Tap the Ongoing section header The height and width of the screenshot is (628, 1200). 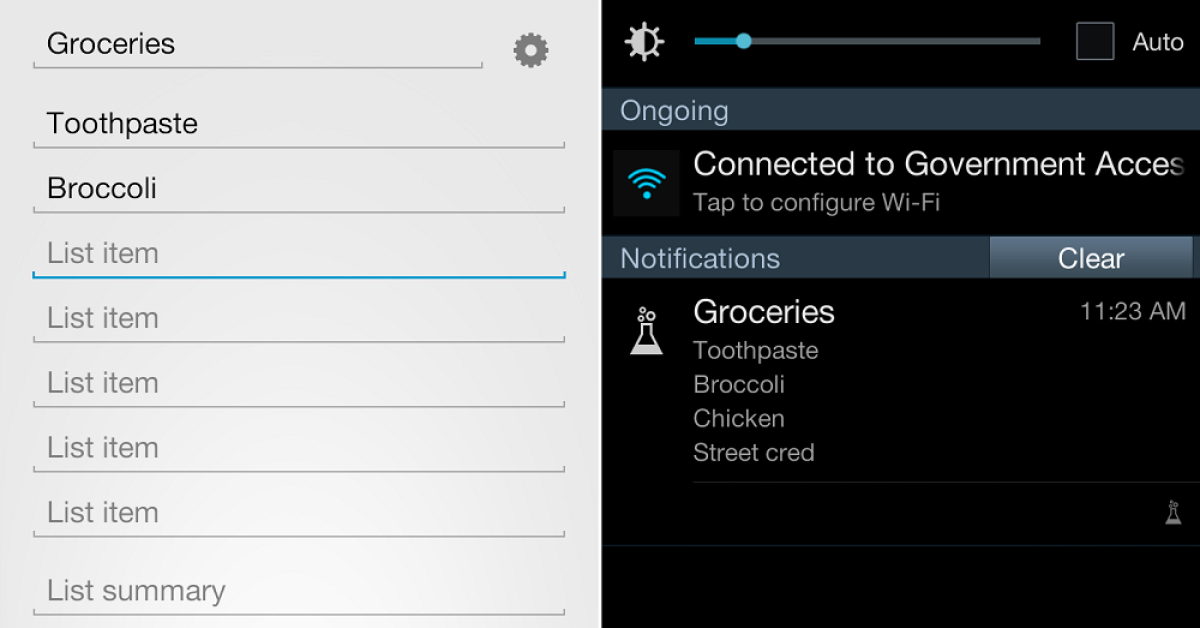coord(675,110)
